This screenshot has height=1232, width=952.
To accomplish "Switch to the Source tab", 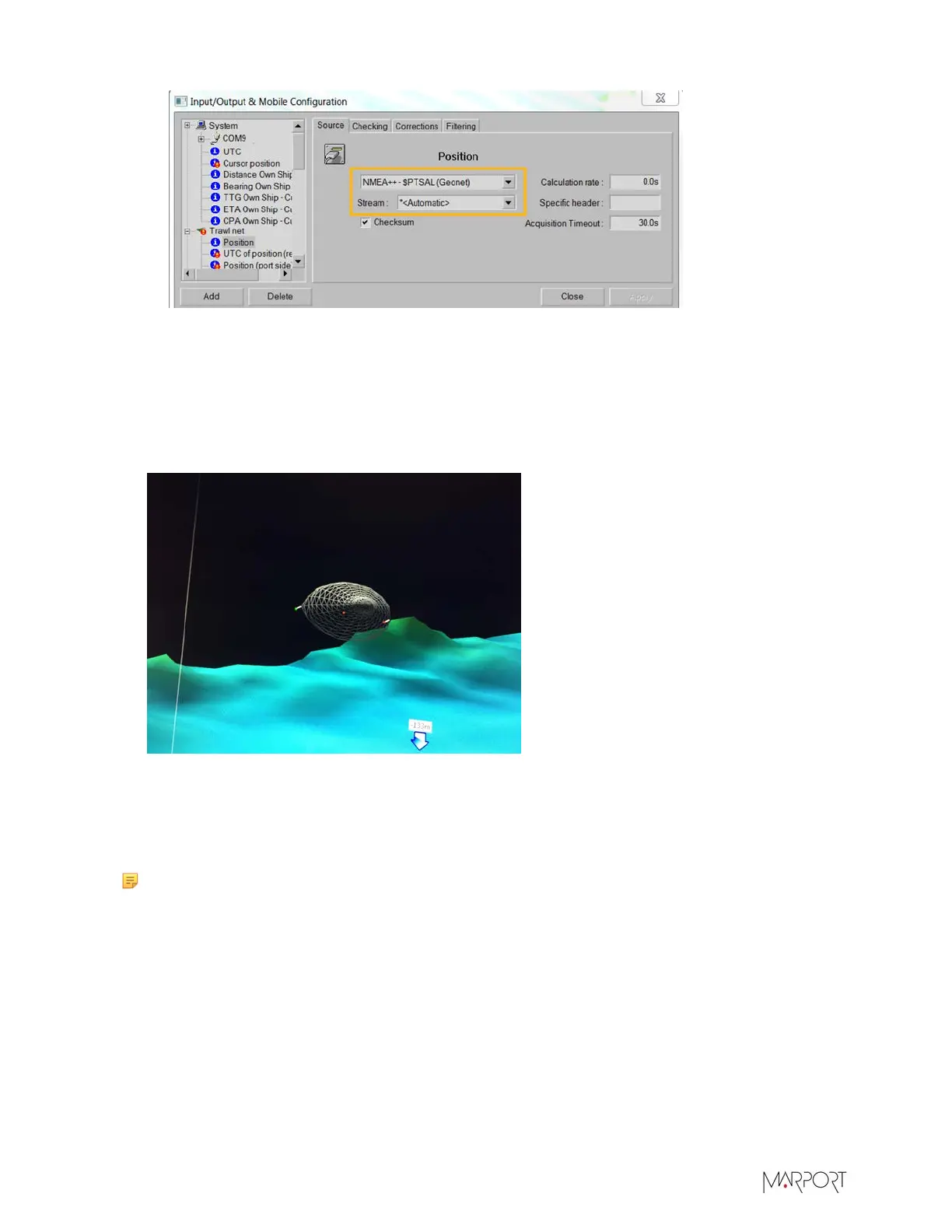I will click(x=331, y=125).
